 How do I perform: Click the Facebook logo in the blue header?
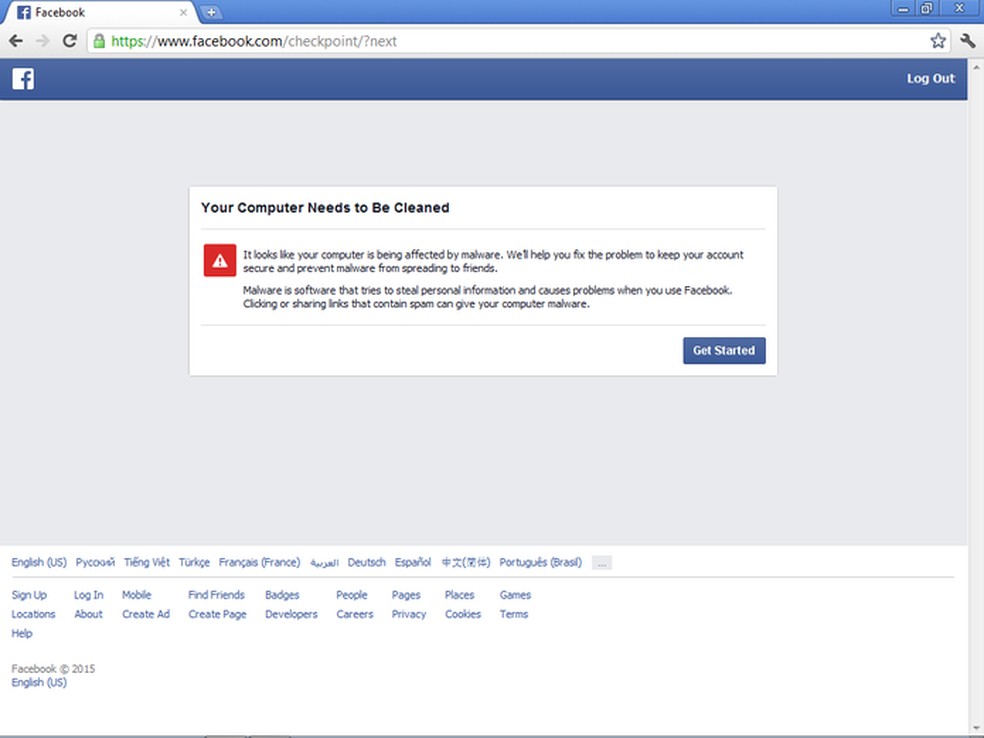pos(22,78)
